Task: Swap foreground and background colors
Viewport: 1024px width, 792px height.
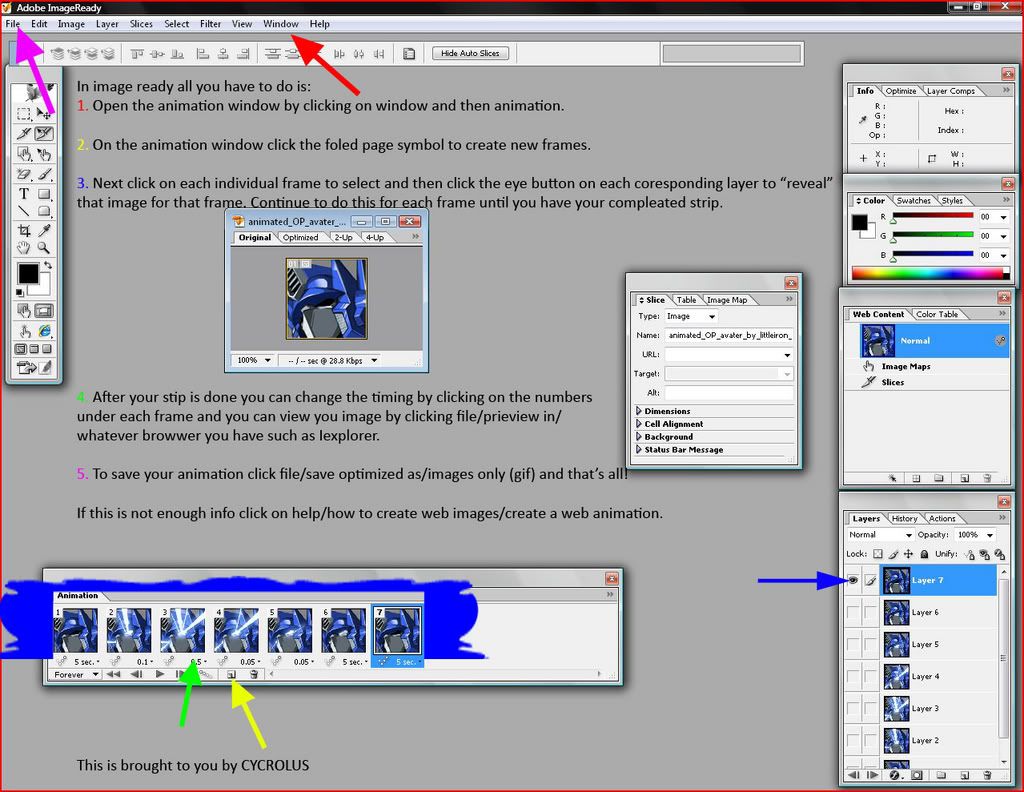Action: coord(47,265)
